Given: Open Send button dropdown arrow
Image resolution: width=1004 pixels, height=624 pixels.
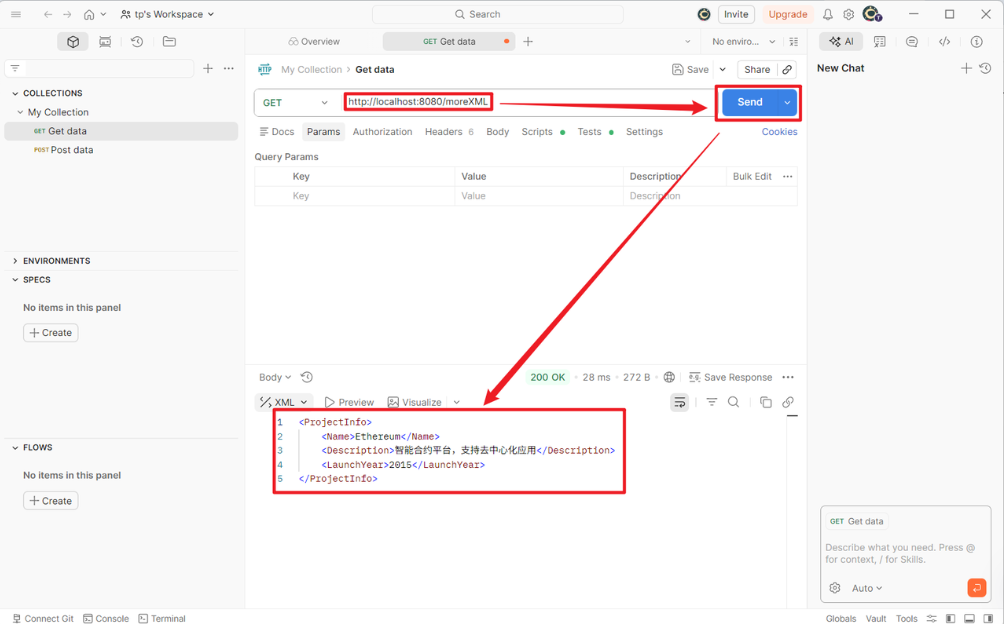Looking at the screenshot, I should [x=787, y=102].
